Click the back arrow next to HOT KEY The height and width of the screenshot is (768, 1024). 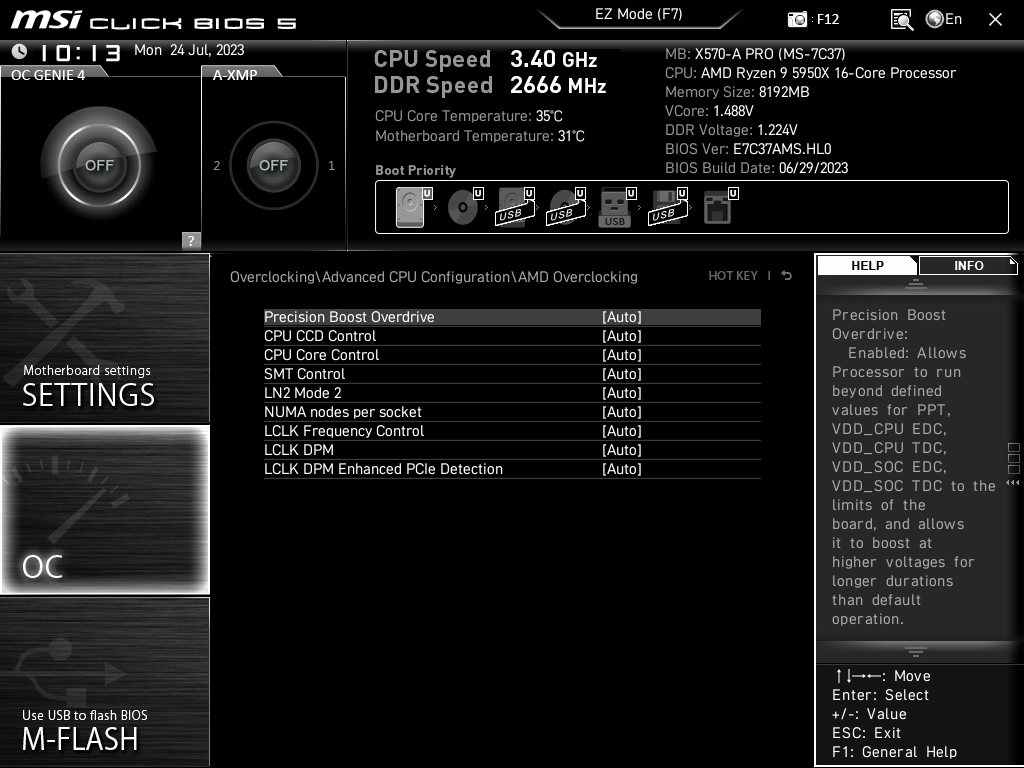click(786, 276)
